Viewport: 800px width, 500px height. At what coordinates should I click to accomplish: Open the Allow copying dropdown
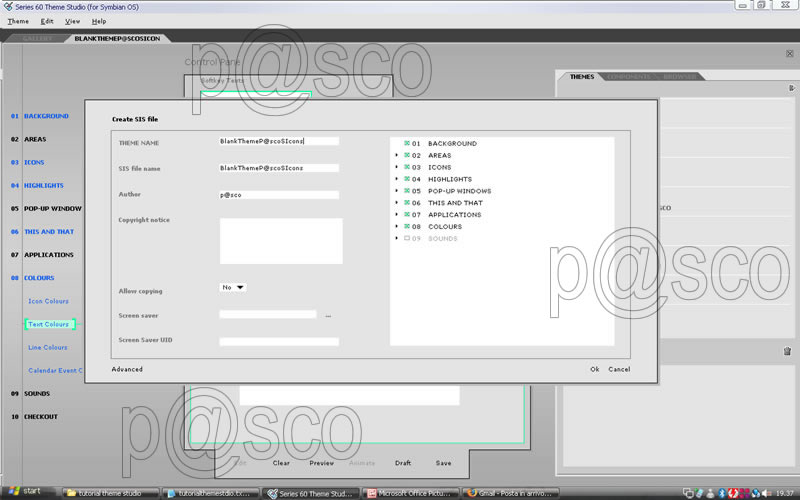(x=233, y=288)
